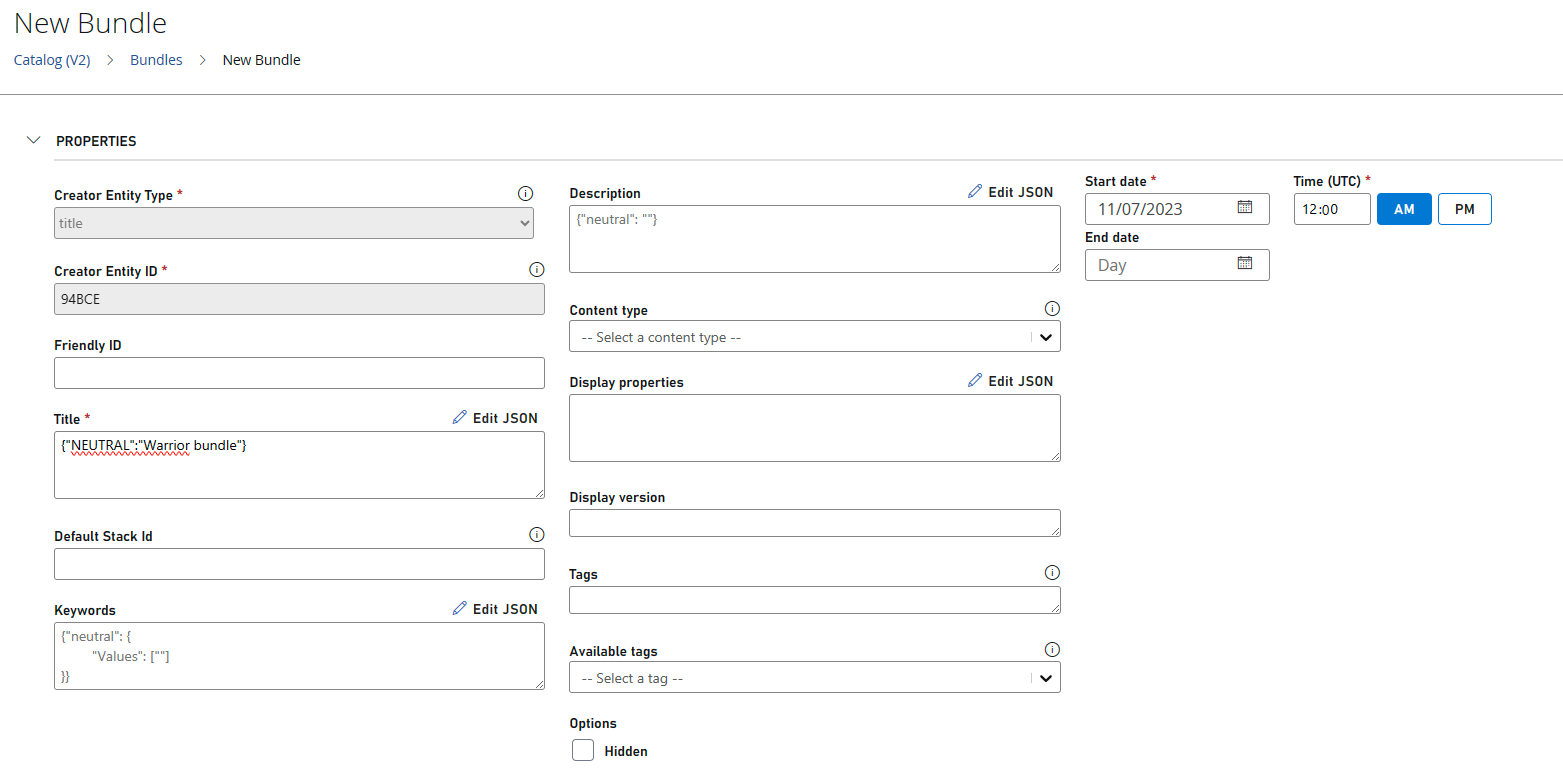
Task: Go to Catalog (V2) breadcrumb
Action: [52, 60]
